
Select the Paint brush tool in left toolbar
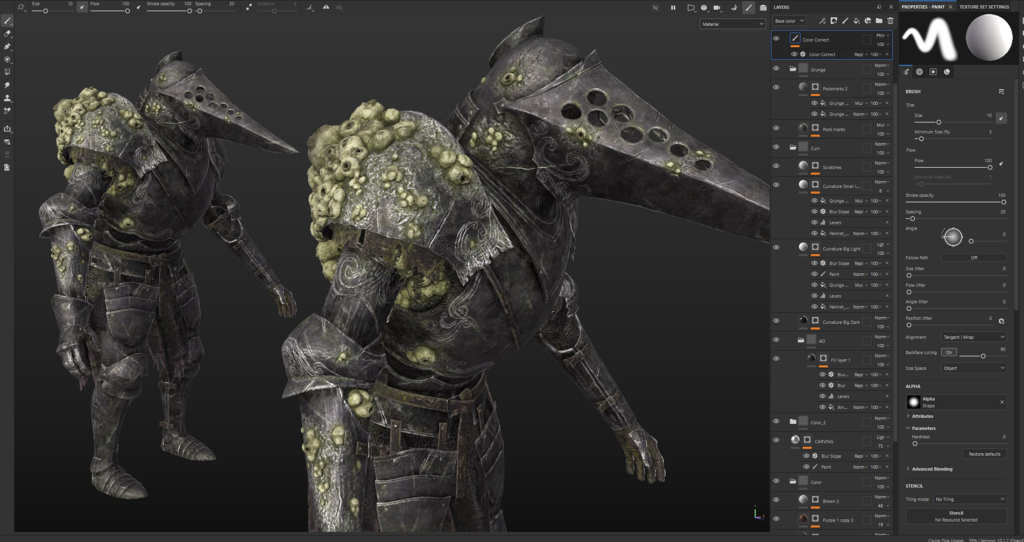coord(7,20)
